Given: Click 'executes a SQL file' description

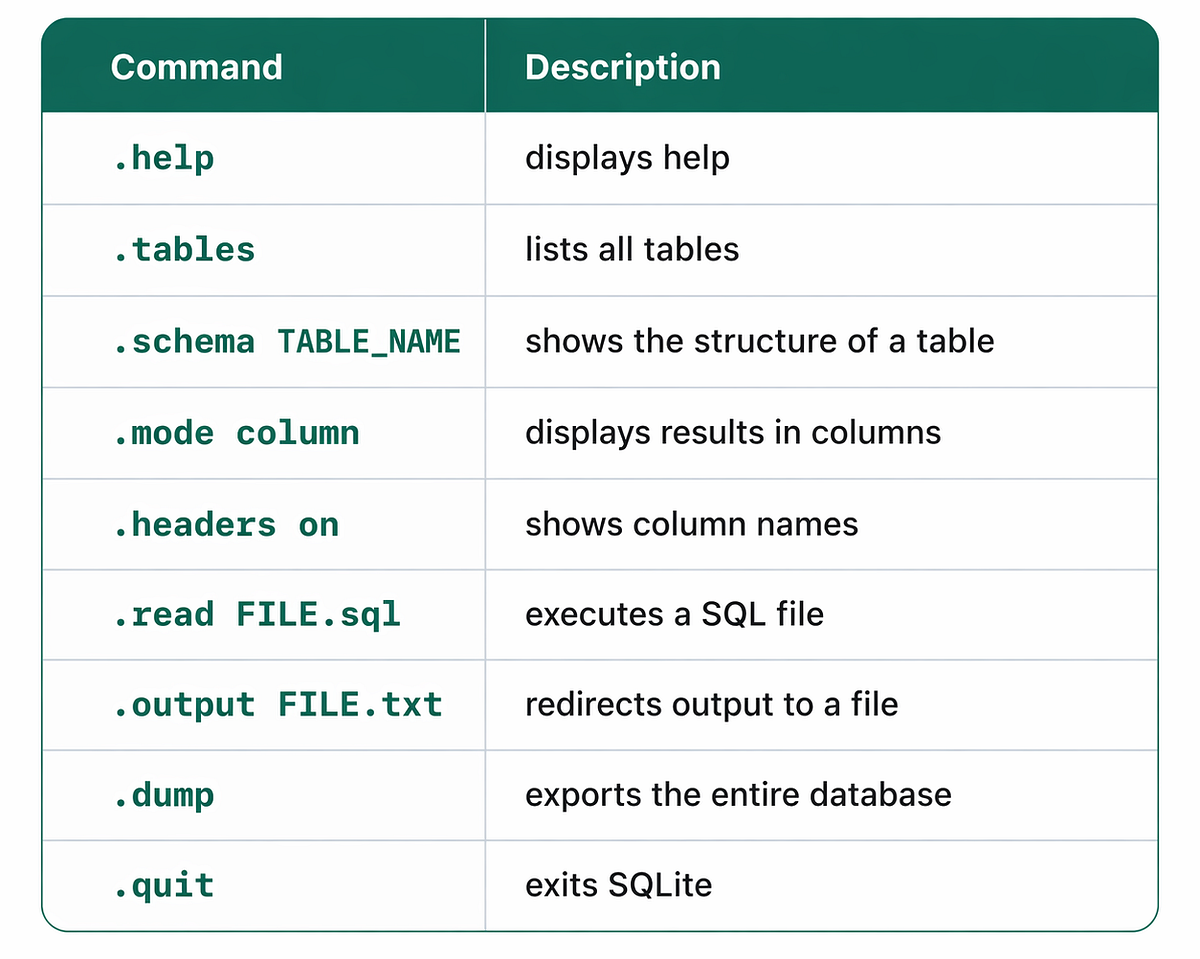Looking at the screenshot, I should [675, 613].
